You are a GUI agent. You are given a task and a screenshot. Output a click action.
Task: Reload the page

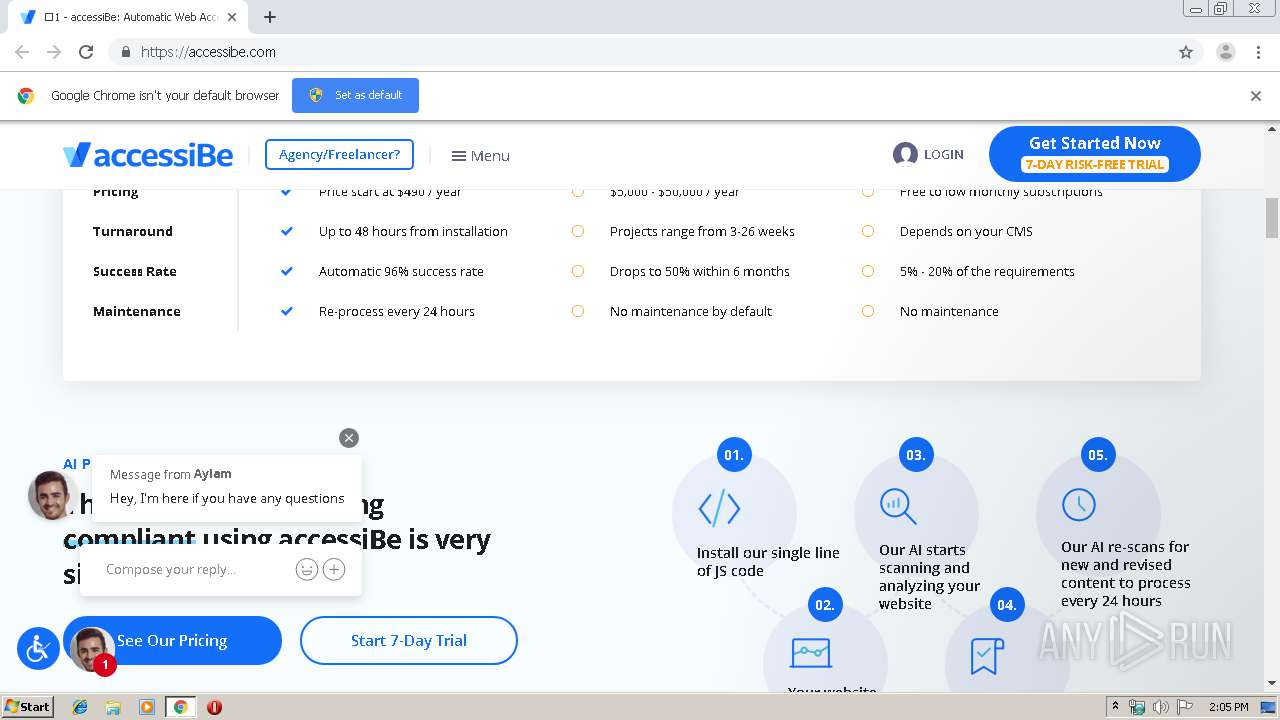click(x=86, y=52)
